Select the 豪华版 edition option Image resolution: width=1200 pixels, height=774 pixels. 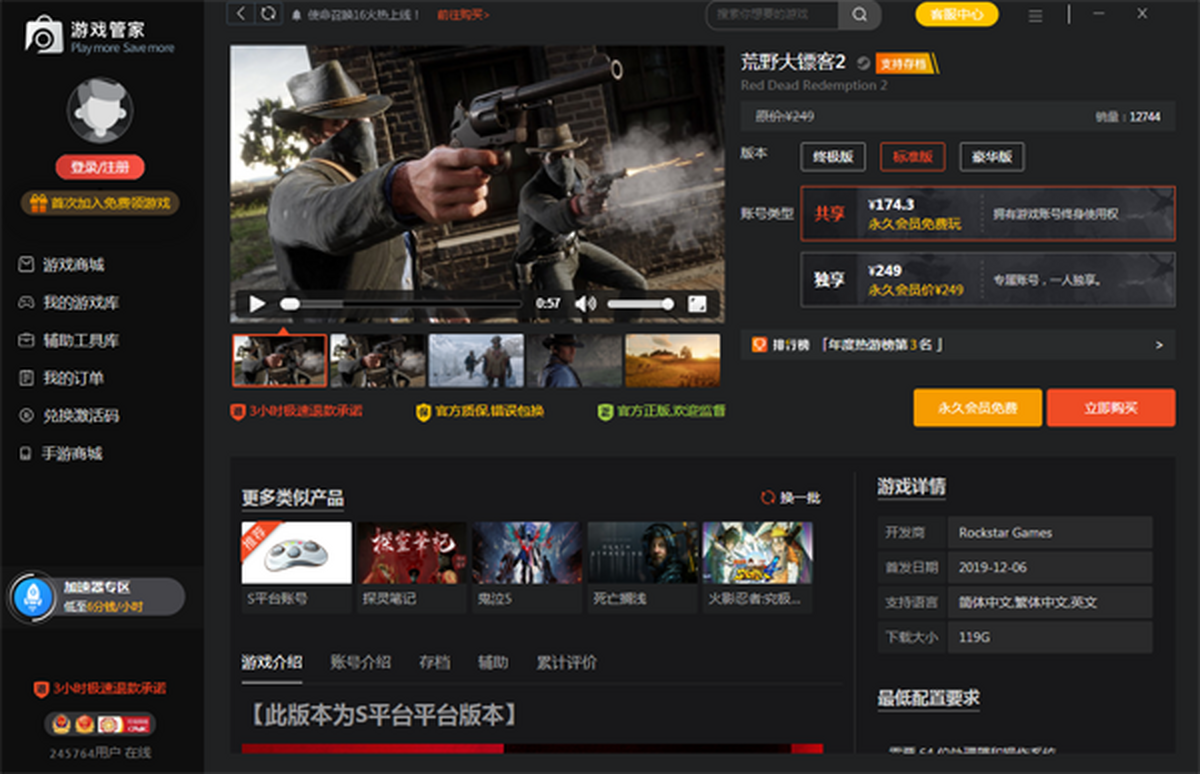[991, 157]
